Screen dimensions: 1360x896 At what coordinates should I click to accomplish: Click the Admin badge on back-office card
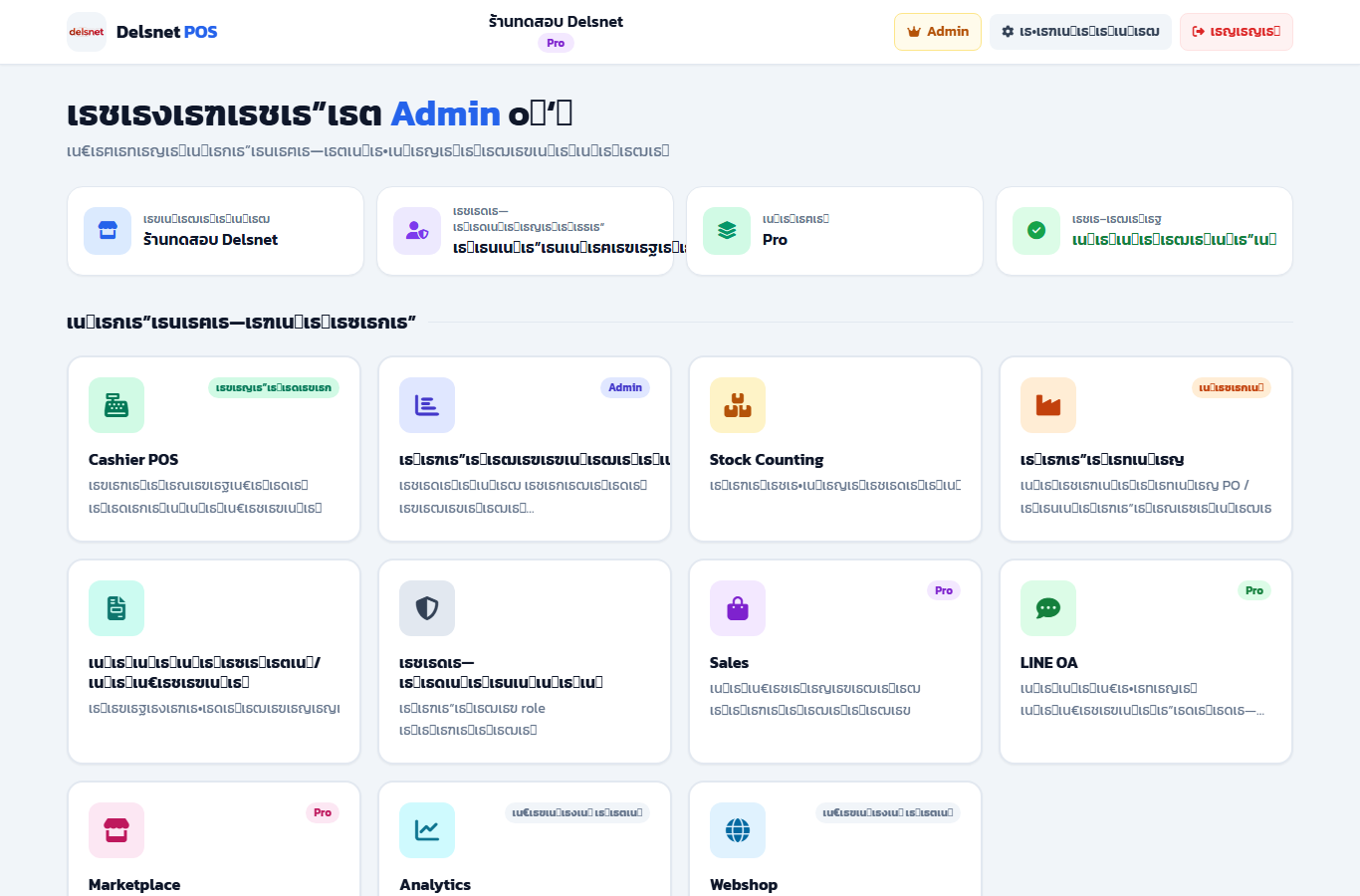(x=625, y=387)
